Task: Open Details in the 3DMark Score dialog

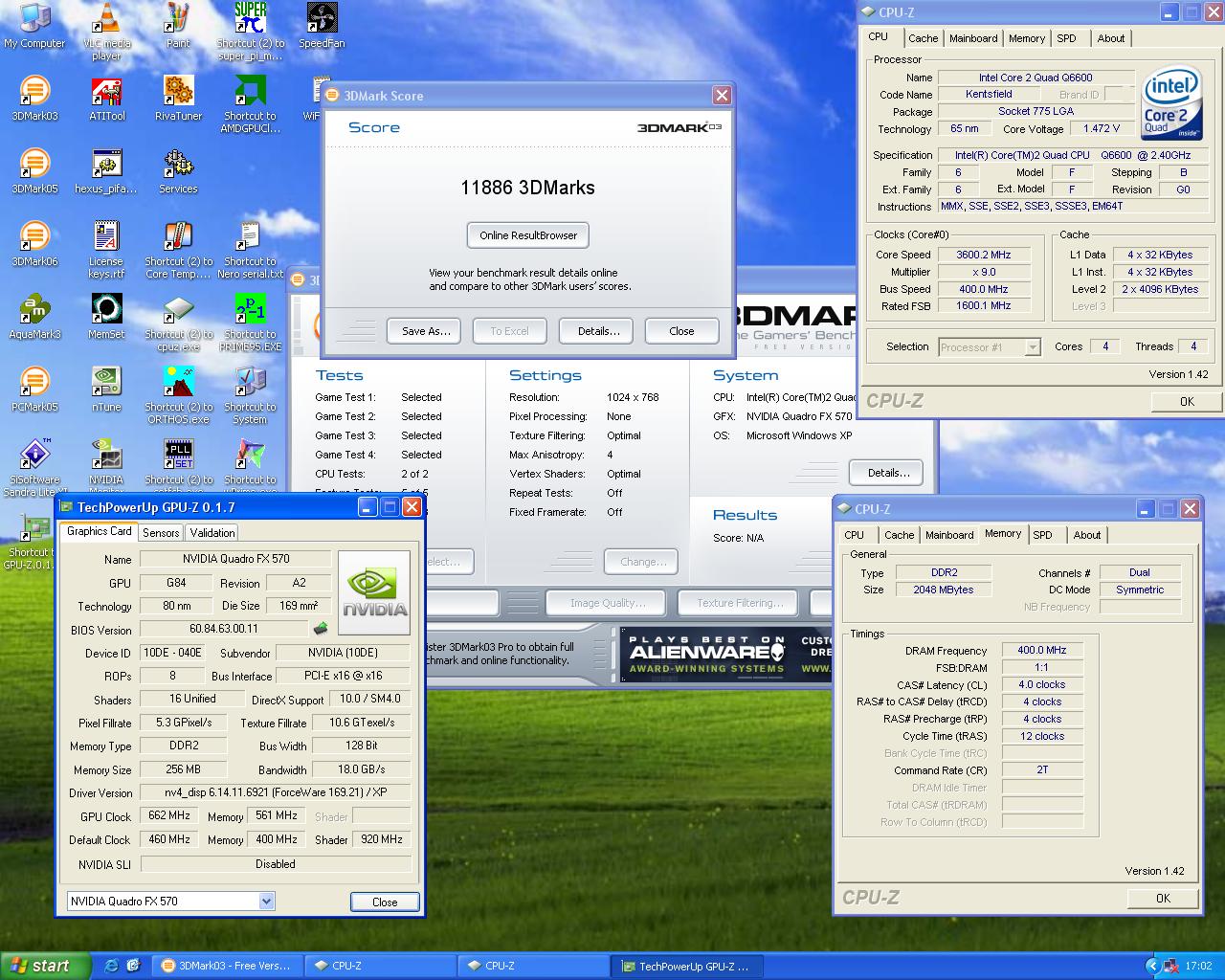Action: [x=598, y=331]
